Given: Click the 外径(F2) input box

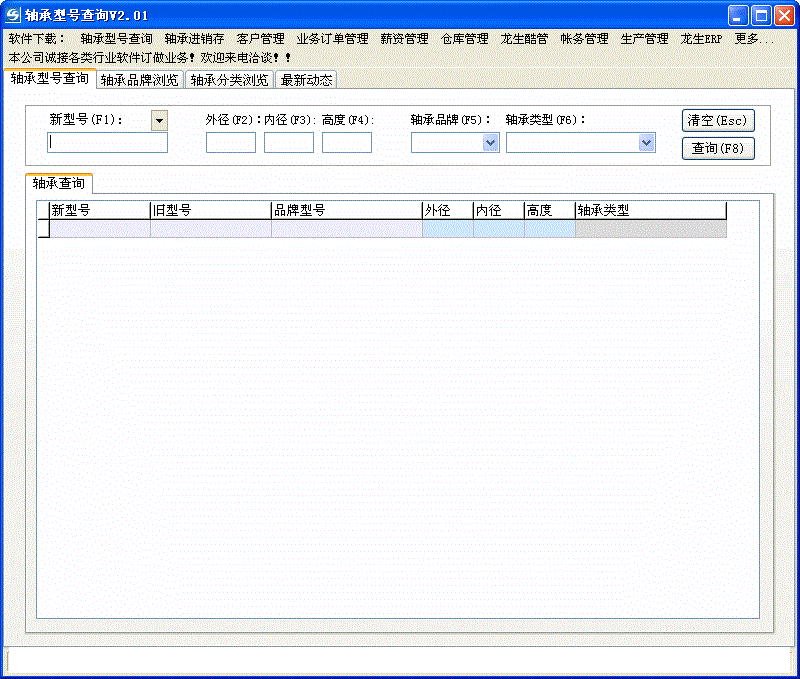Looking at the screenshot, I should point(231,142).
